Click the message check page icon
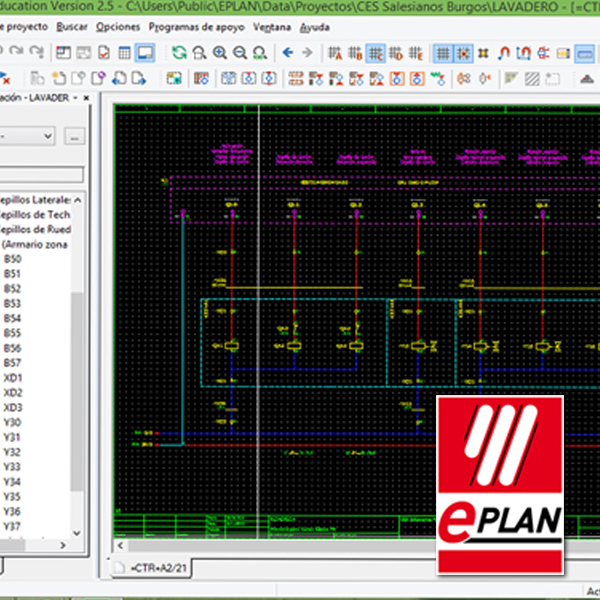 point(104,52)
